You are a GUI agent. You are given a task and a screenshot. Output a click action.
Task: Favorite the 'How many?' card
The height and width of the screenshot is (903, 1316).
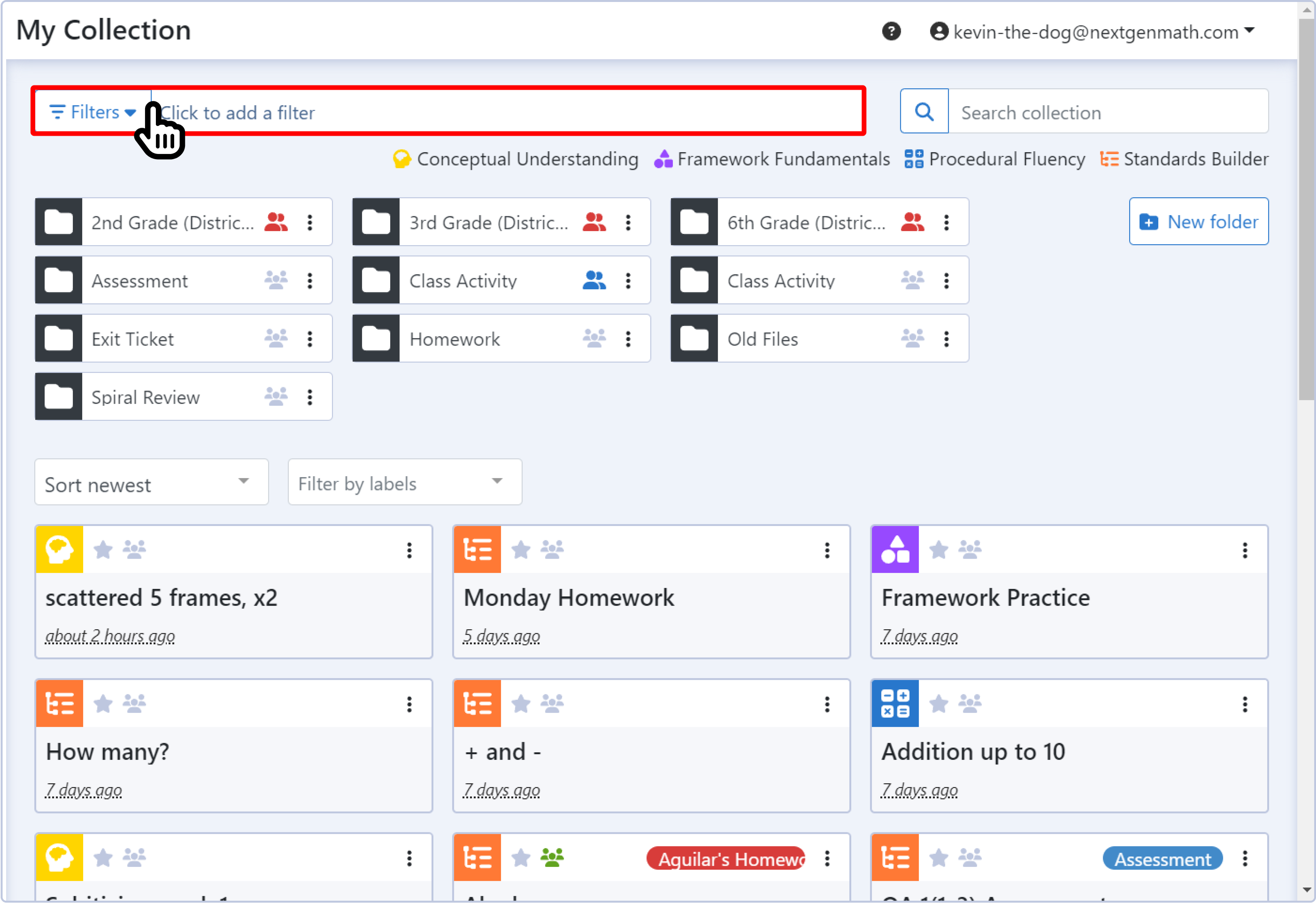click(x=103, y=703)
